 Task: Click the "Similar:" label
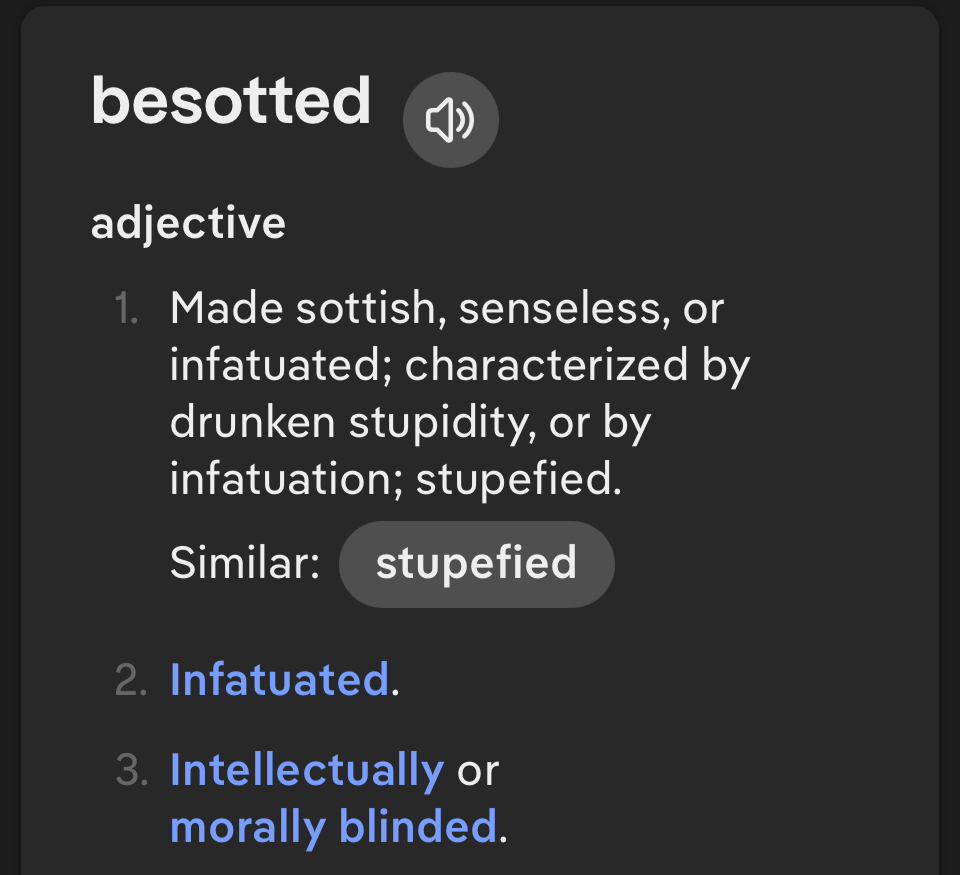tap(245, 563)
